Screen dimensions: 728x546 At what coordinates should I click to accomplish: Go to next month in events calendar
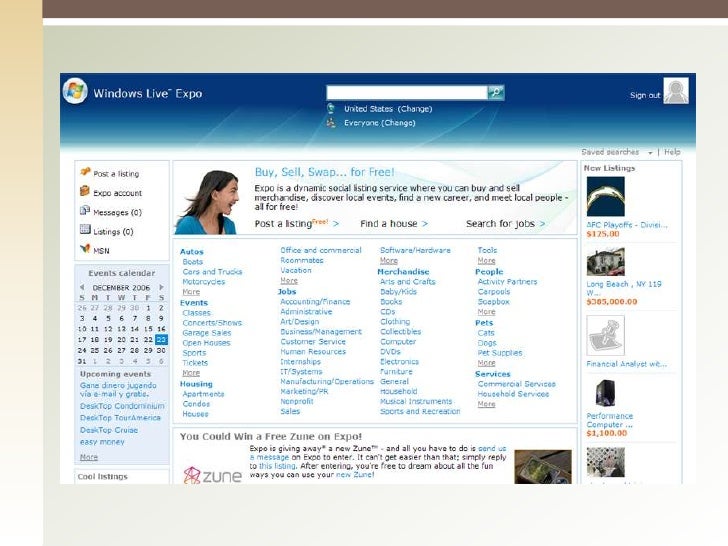[x=162, y=287]
